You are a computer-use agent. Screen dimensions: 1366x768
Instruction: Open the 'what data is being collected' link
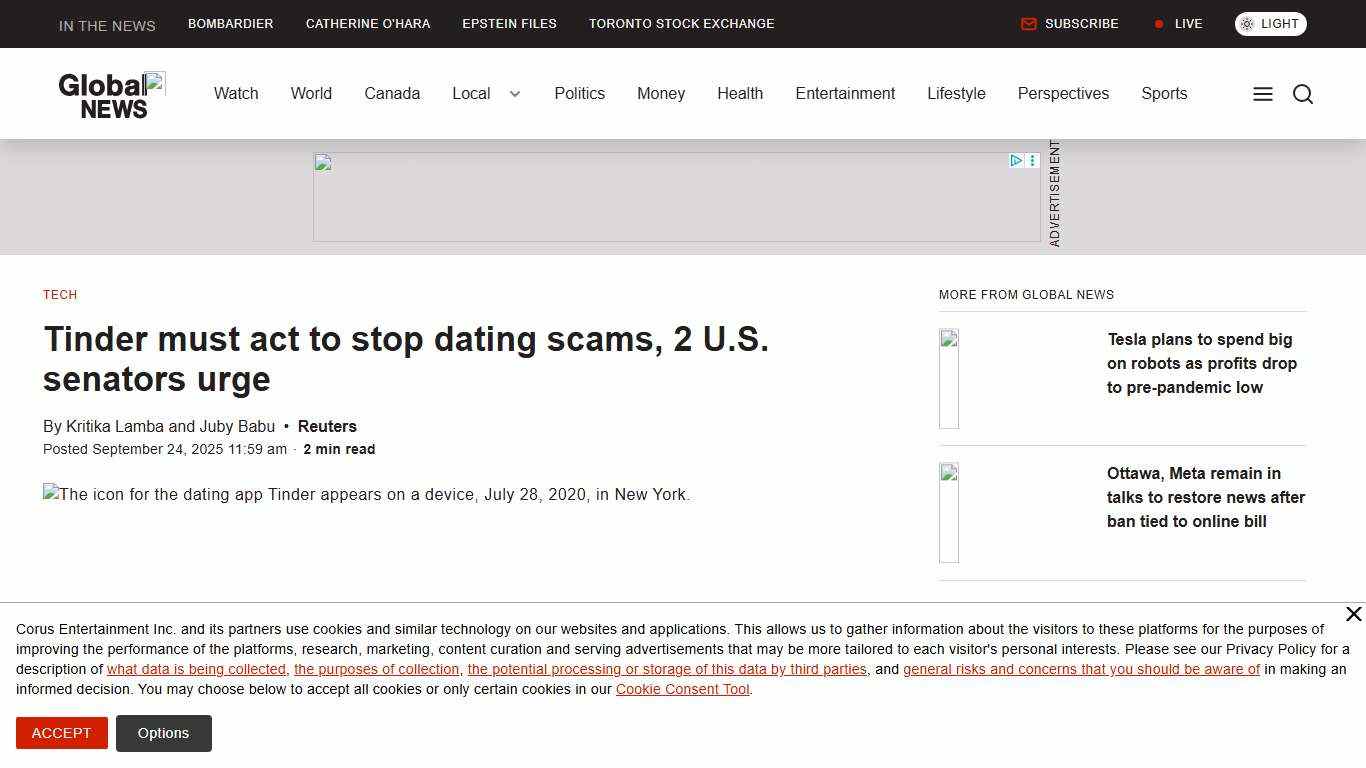coord(195,669)
